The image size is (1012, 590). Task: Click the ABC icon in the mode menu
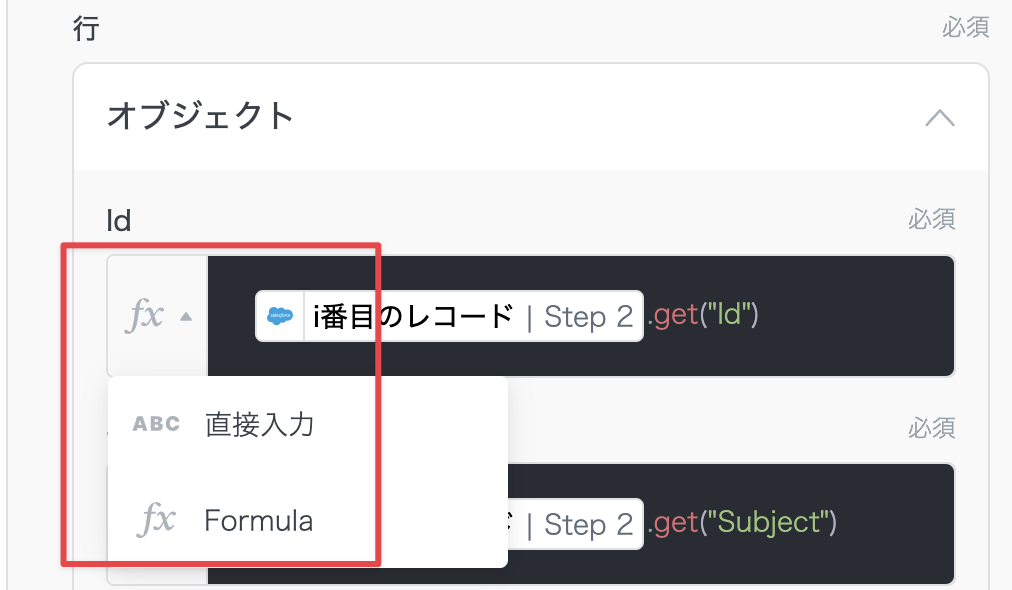coord(156,424)
